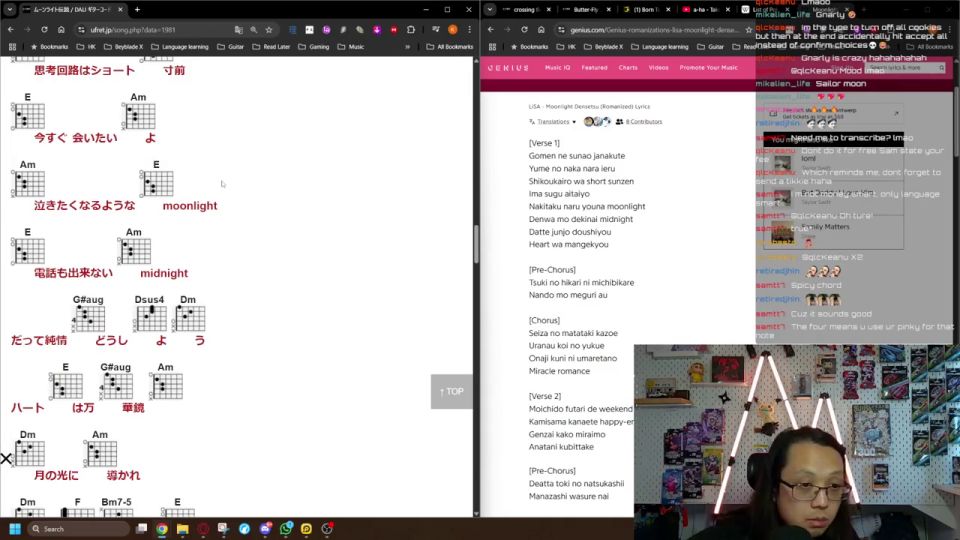This screenshot has height=540, width=960.
Task: Open OBS Studio from the taskbar
Action: pos(328,529)
